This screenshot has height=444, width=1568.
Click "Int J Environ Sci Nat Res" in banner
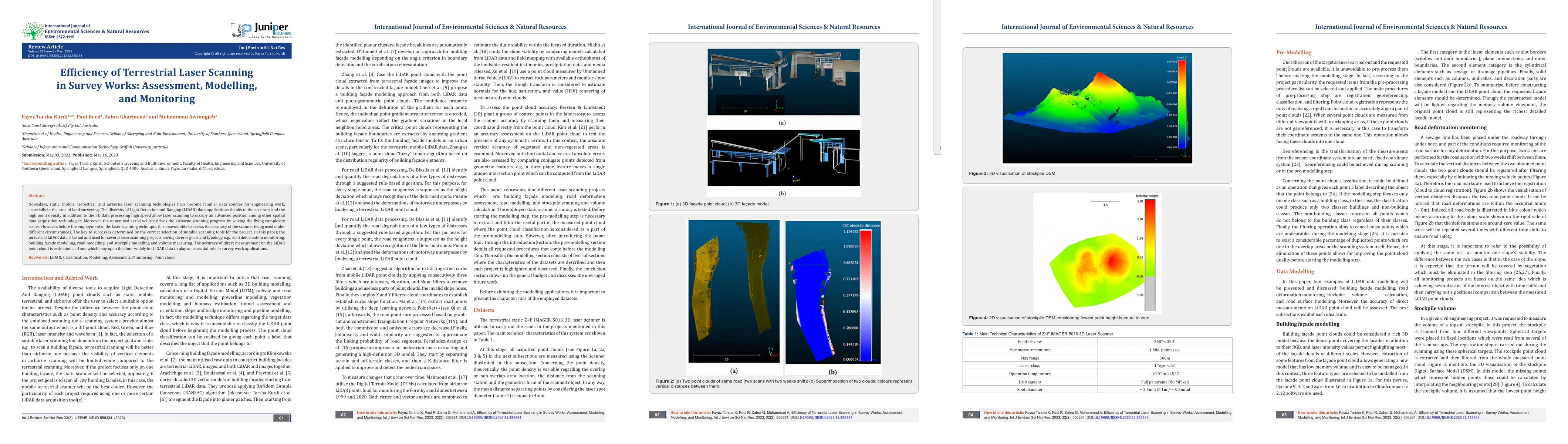(x=262, y=47)
